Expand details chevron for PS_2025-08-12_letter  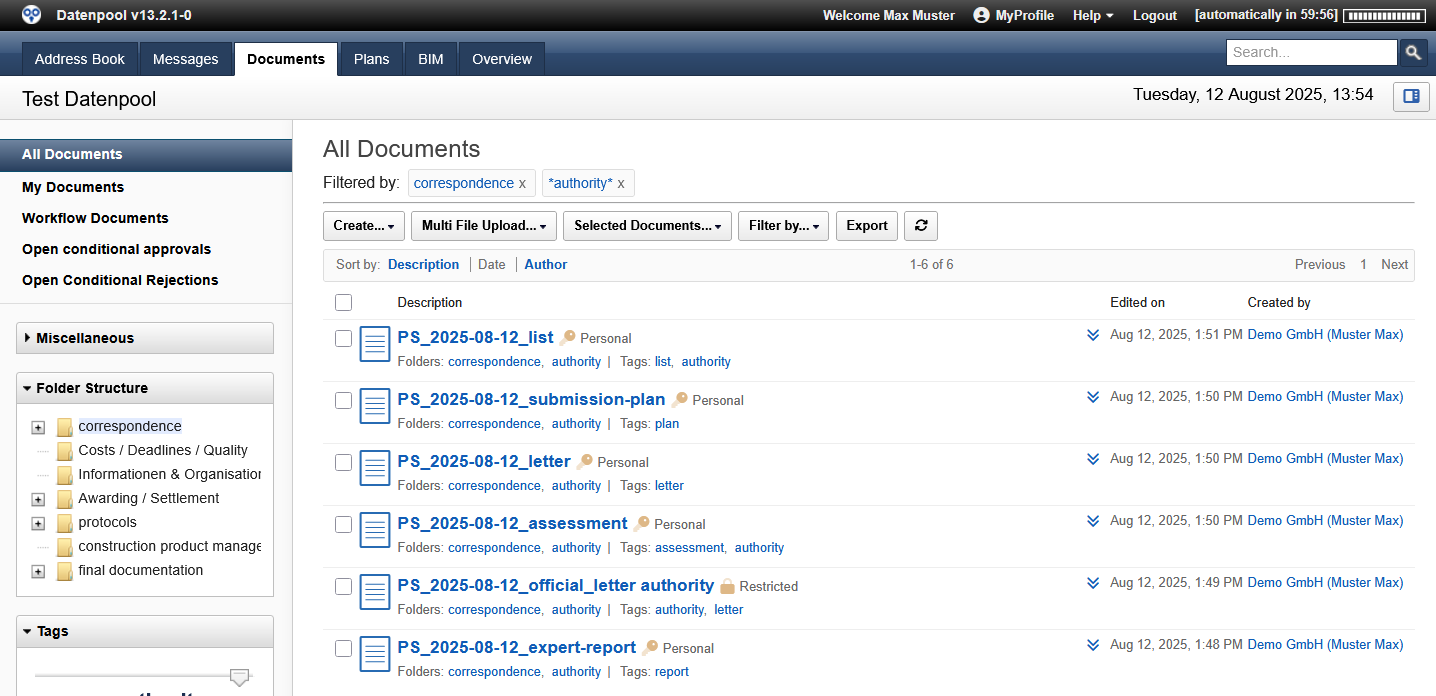coord(1093,459)
